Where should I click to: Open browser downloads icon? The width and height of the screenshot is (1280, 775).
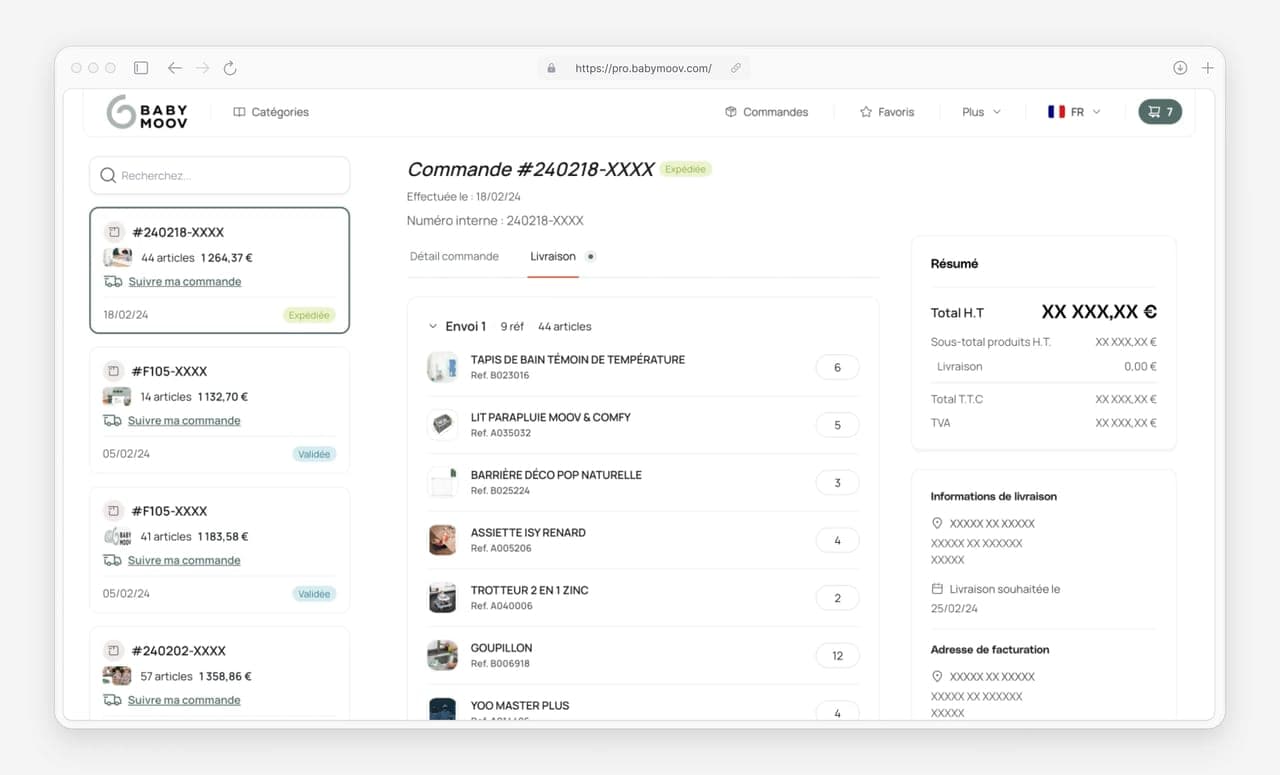point(1180,68)
